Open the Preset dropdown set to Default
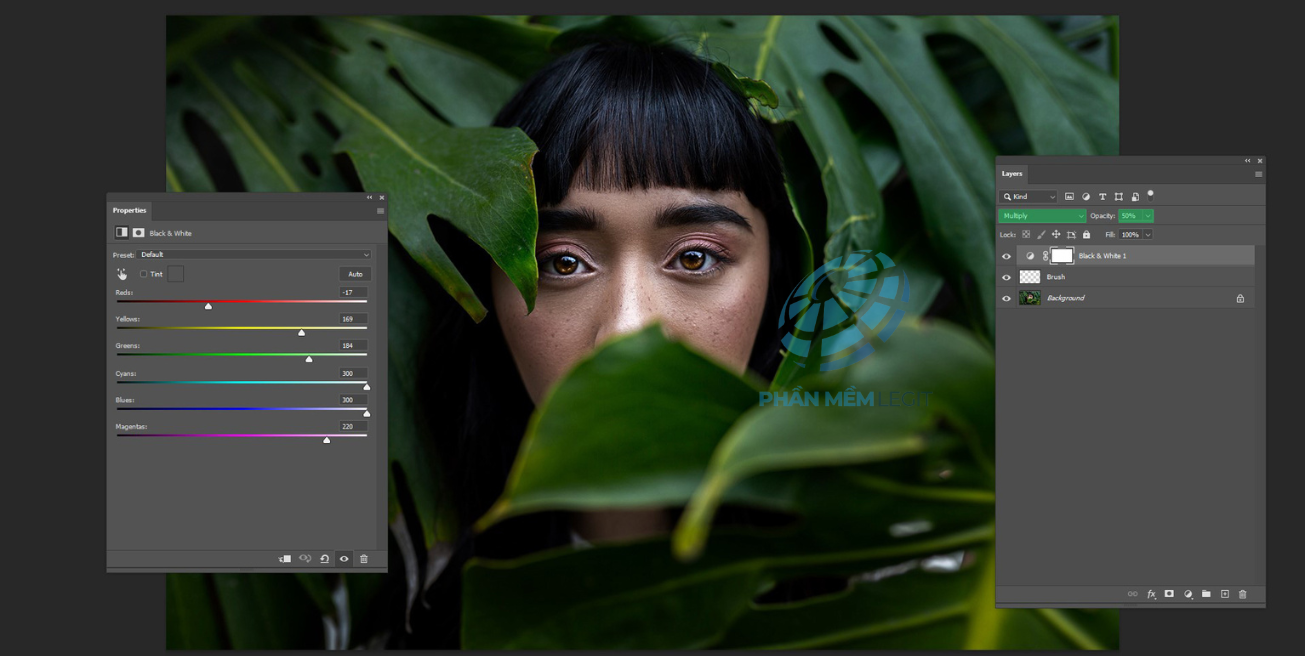 254,255
